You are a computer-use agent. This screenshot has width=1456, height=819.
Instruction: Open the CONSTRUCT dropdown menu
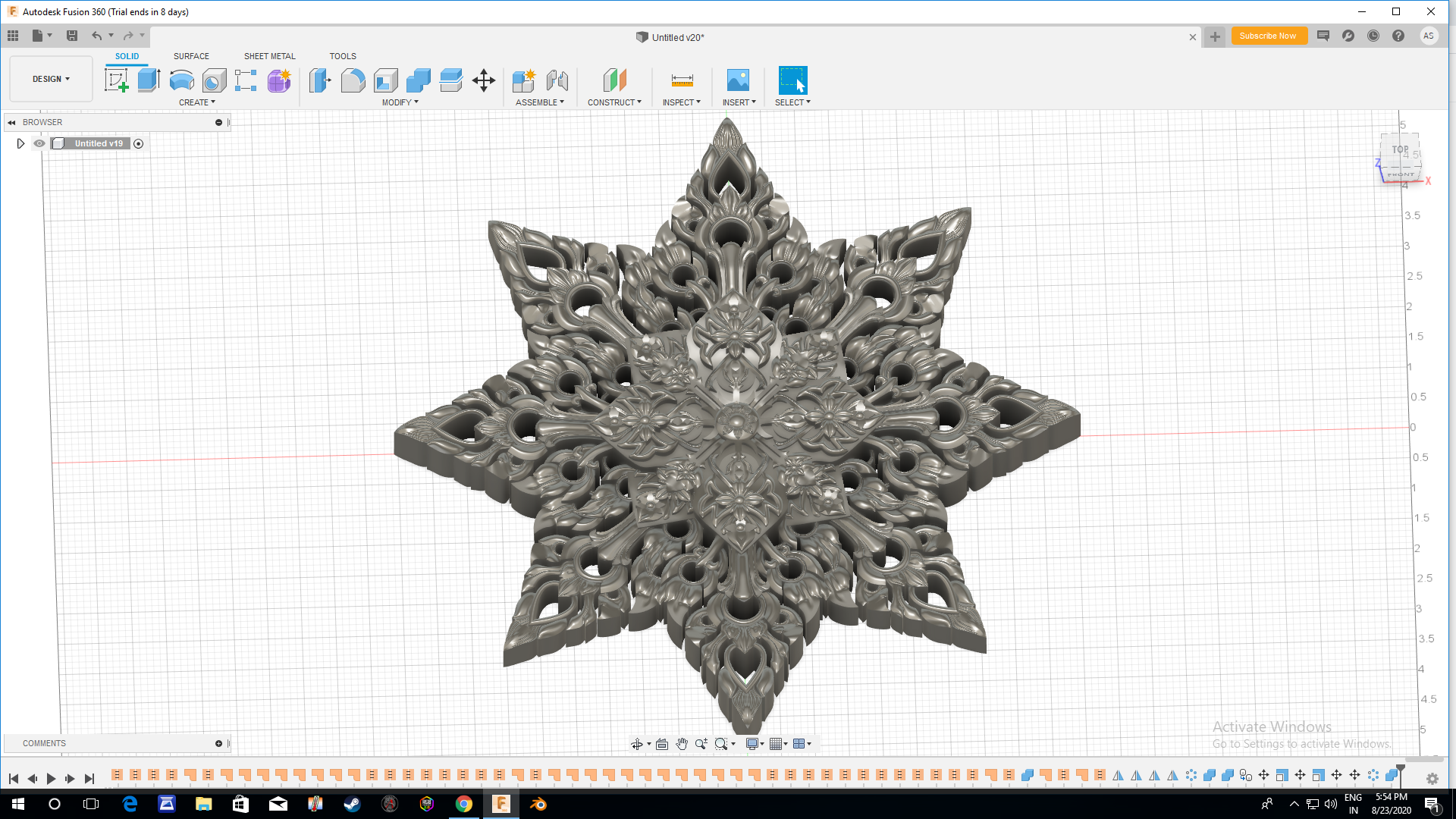pyautogui.click(x=614, y=102)
